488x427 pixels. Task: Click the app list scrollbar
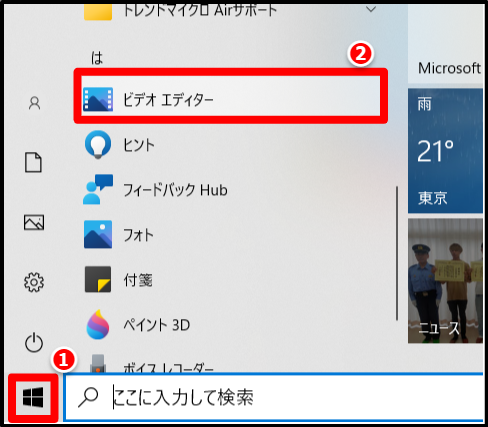click(x=397, y=253)
